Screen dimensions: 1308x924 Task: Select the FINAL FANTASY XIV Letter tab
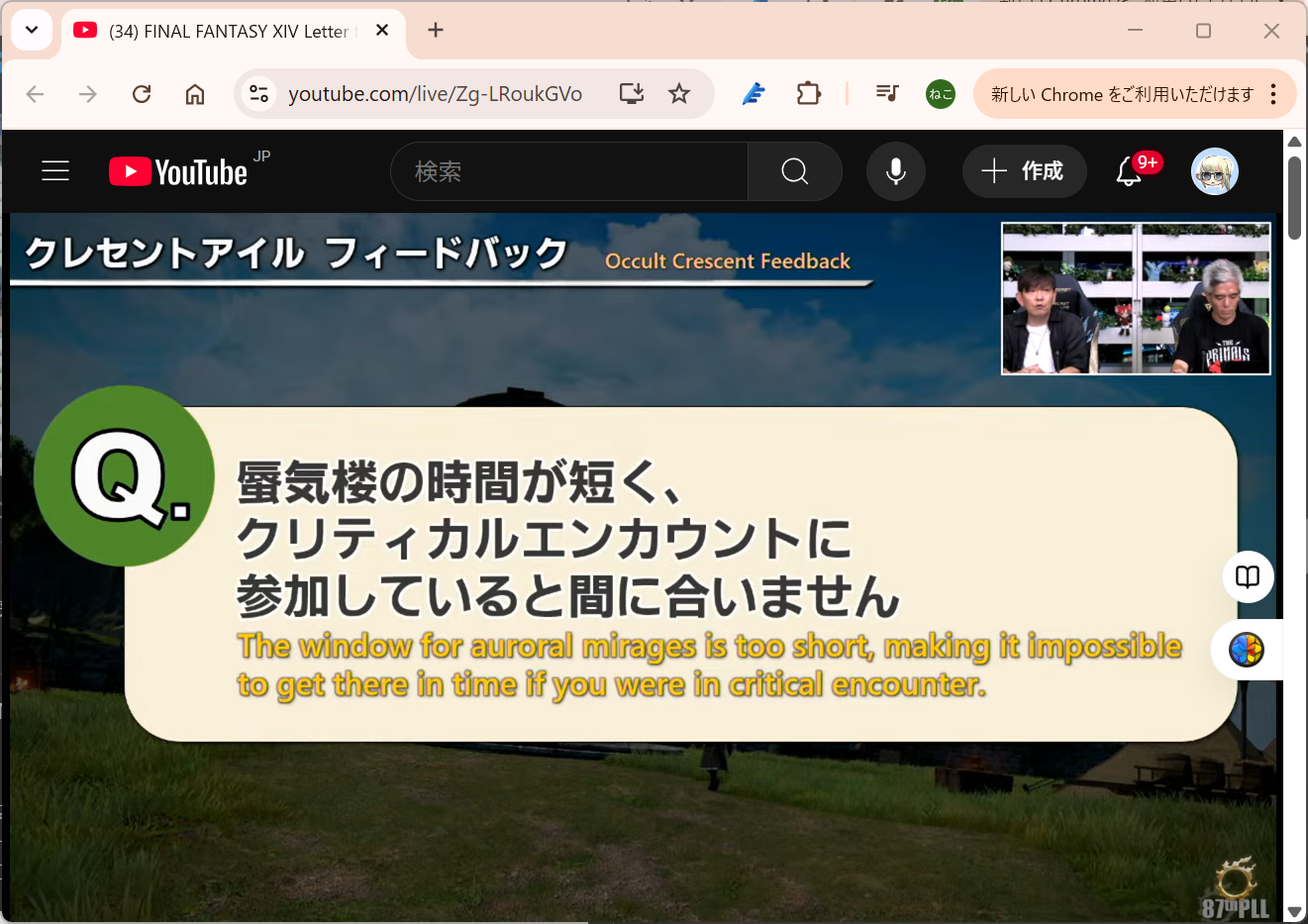234,31
